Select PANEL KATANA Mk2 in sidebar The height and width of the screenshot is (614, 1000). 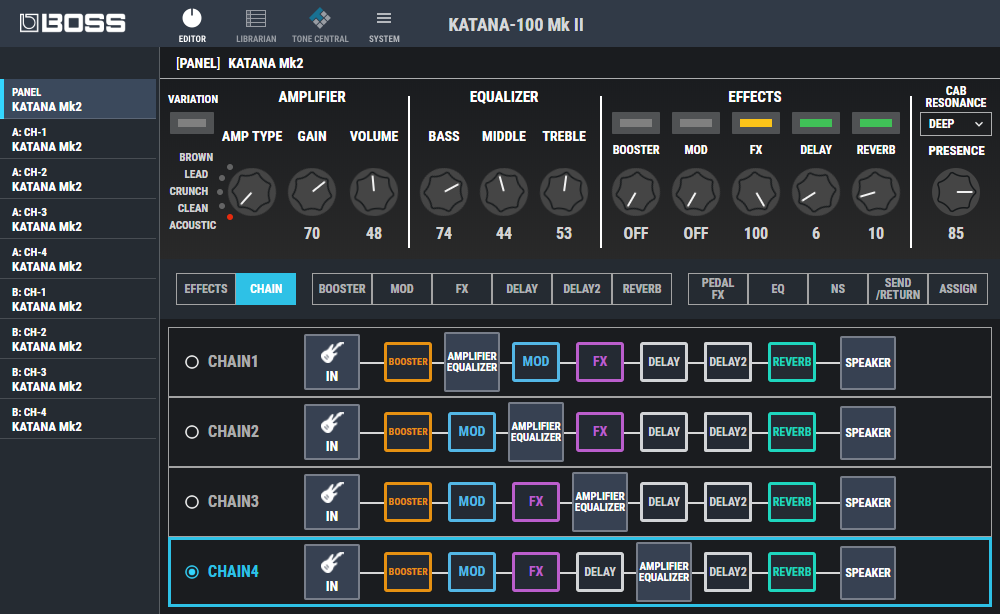click(78, 99)
